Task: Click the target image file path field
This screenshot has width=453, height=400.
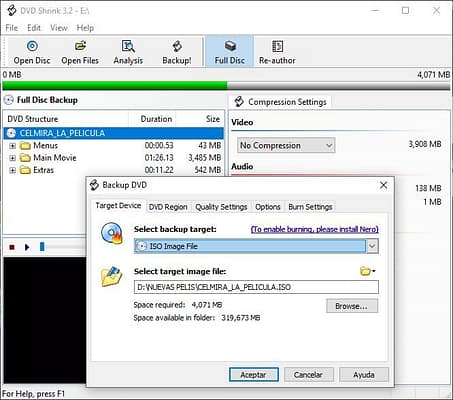Action: click(x=256, y=287)
